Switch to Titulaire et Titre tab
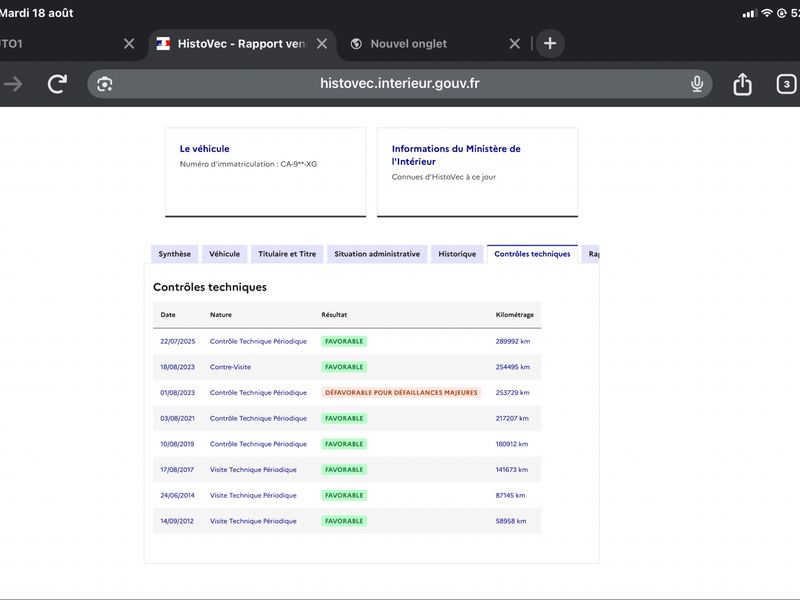The width and height of the screenshot is (800, 600). pyautogui.click(x=287, y=254)
